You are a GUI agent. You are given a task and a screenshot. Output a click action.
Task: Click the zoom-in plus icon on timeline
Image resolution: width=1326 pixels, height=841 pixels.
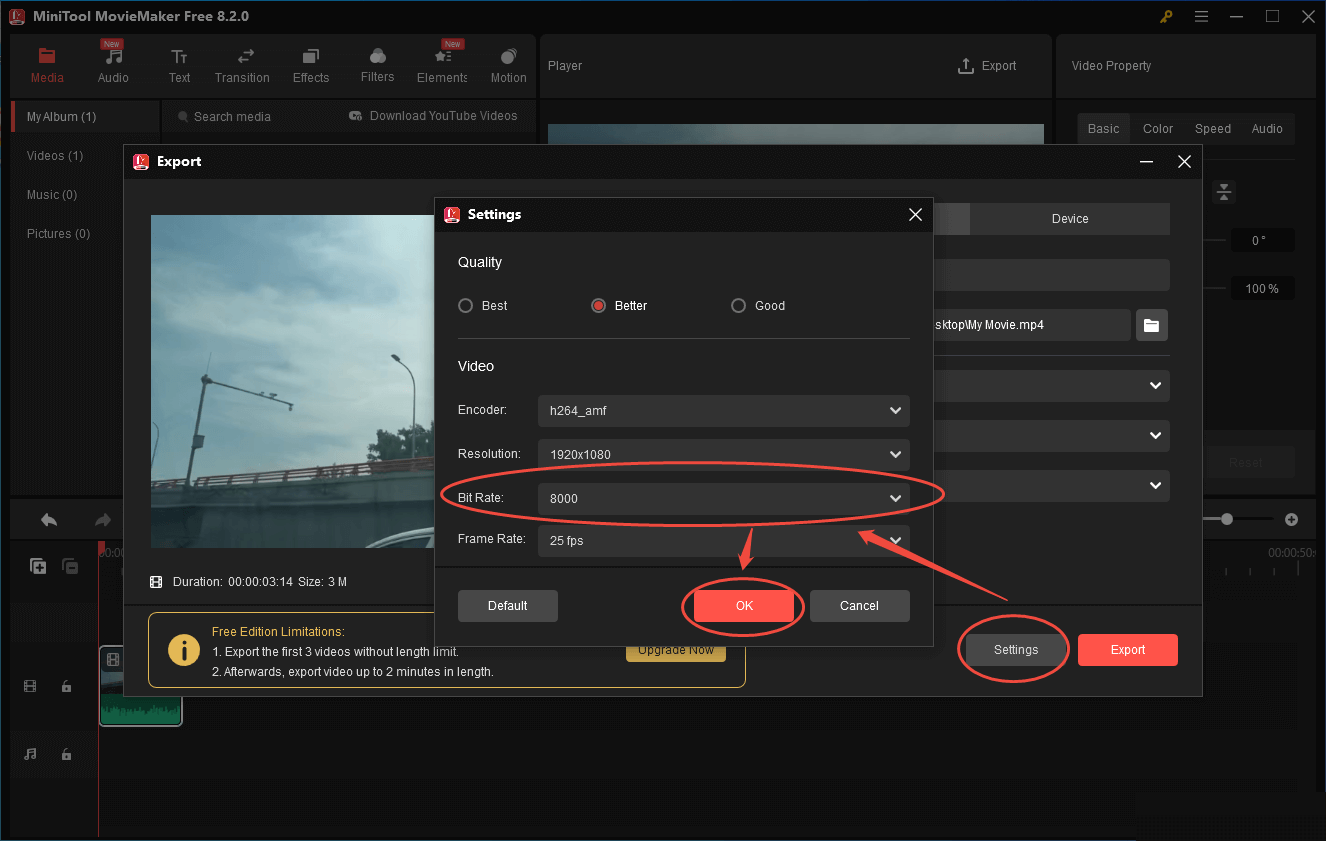pyautogui.click(x=1291, y=520)
